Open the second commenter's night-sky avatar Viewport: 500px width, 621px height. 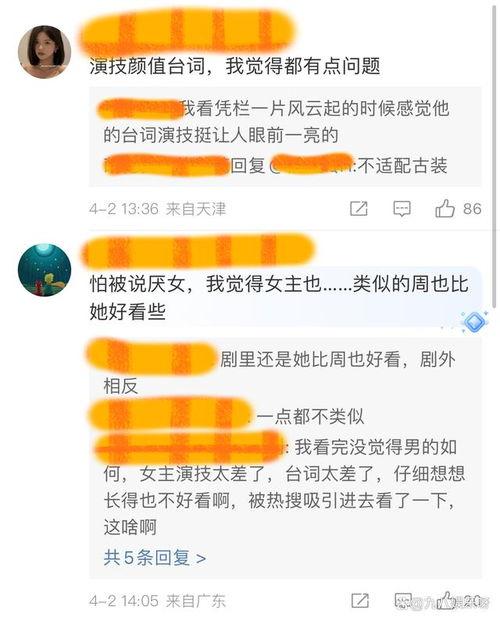pos(44,270)
